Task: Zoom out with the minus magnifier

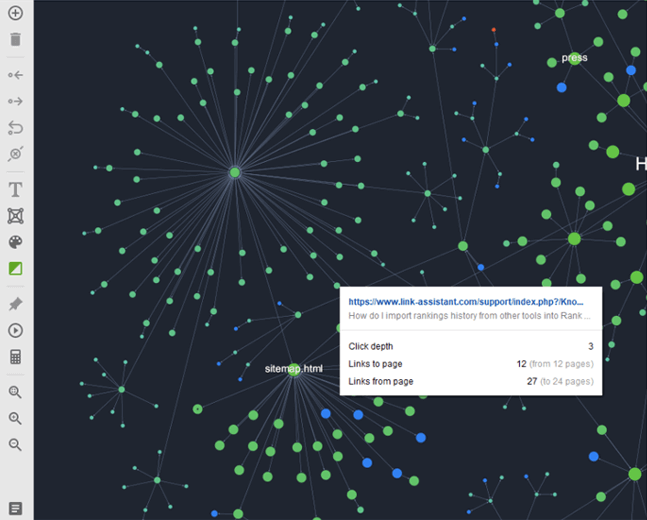Action: 15,444
